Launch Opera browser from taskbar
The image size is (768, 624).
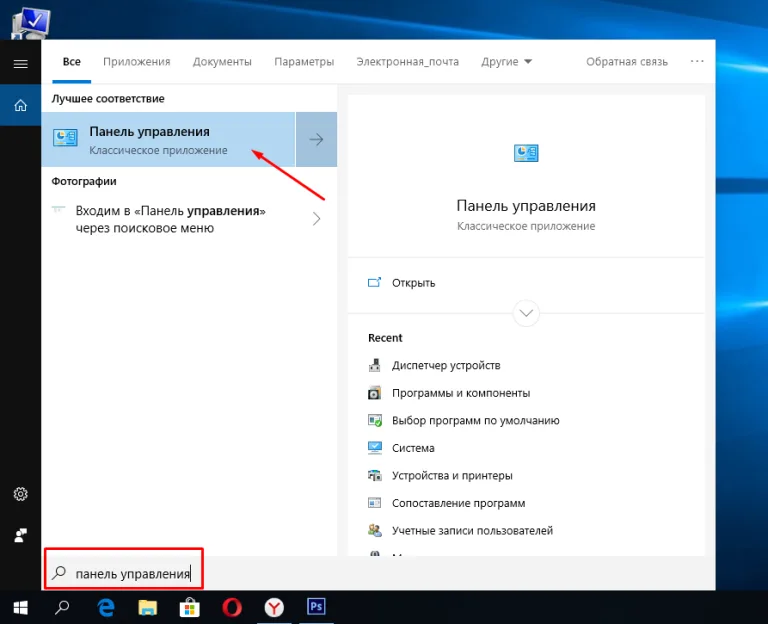click(232, 607)
